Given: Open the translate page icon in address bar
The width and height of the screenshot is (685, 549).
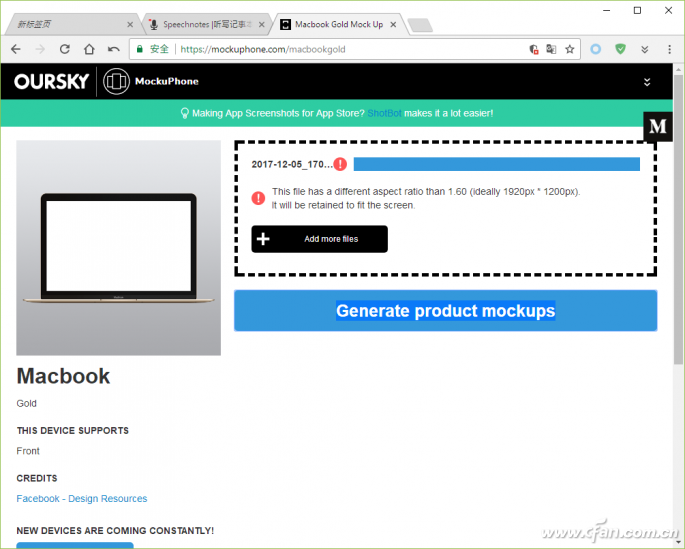Looking at the screenshot, I should 551,49.
